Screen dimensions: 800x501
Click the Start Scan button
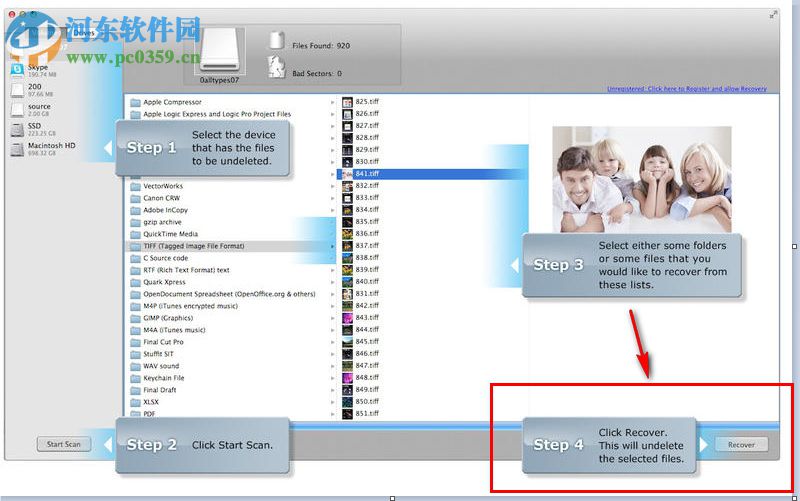[x=64, y=444]
